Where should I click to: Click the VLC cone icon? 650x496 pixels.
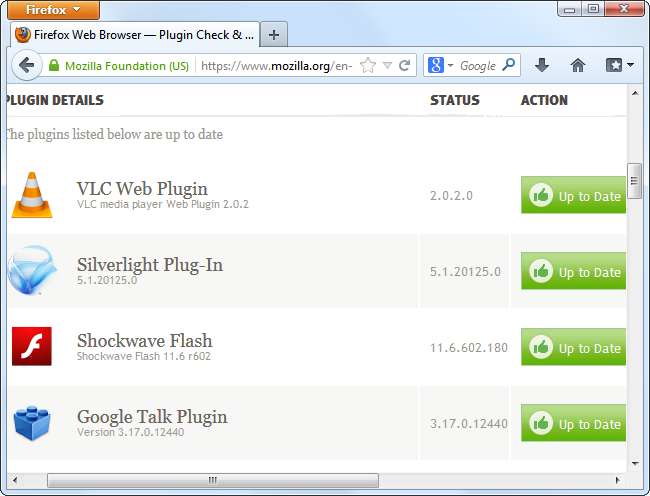pos(32,195)
